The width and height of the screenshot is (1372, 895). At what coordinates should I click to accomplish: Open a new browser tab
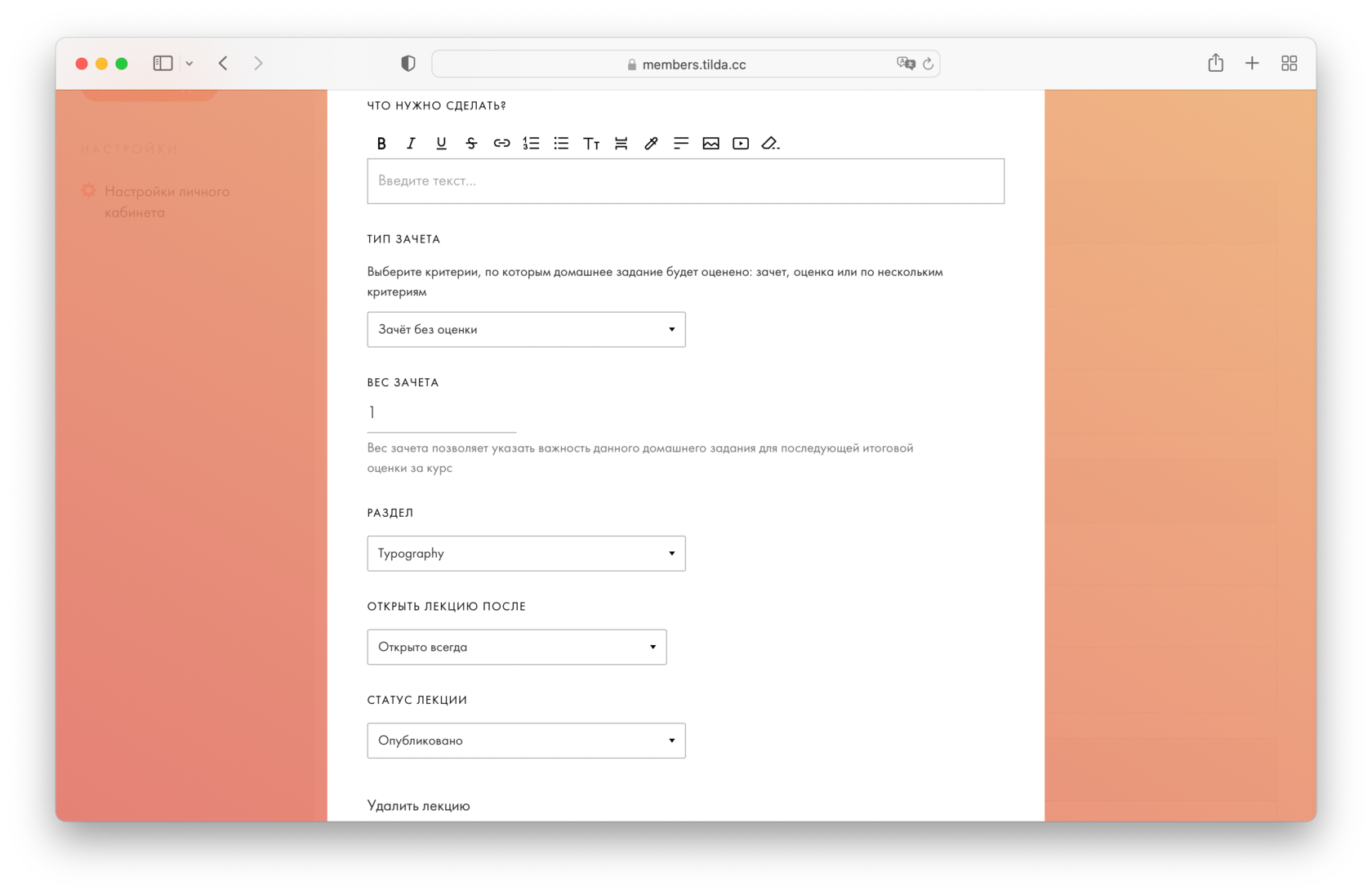tap(1252, 63)
